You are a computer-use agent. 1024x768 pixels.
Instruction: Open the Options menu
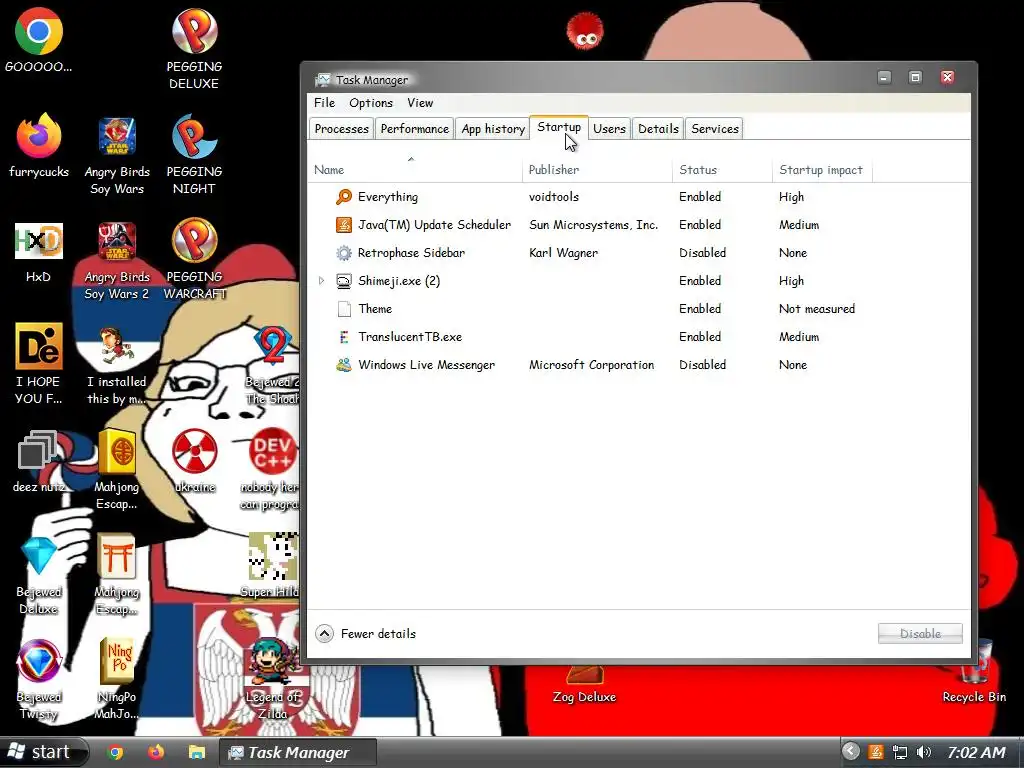point(371,103)
